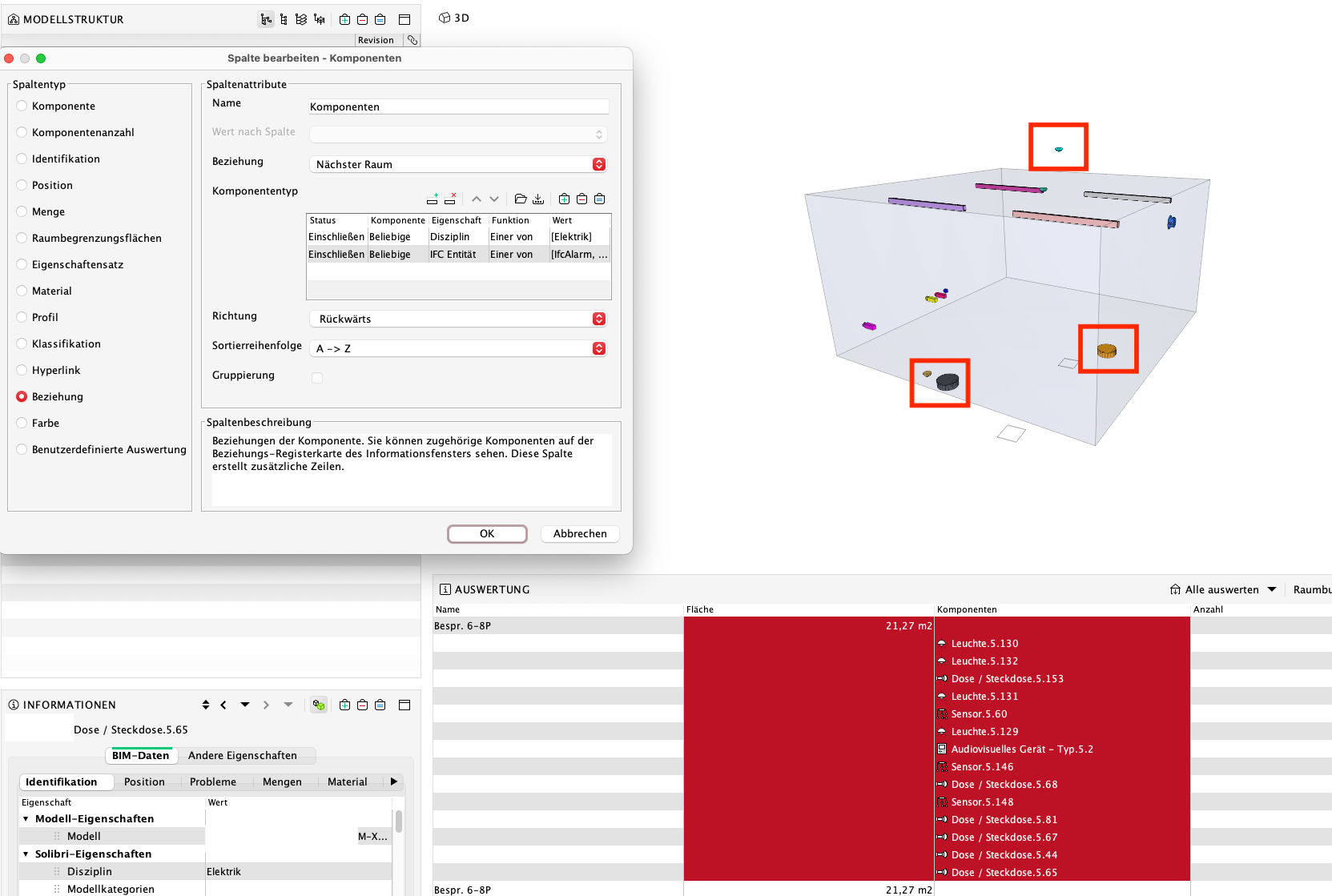Image resolution: width=1332 pixels, height=896 pixels.
Task: Open folder icon above Komponententyp table
Action: 521,199
